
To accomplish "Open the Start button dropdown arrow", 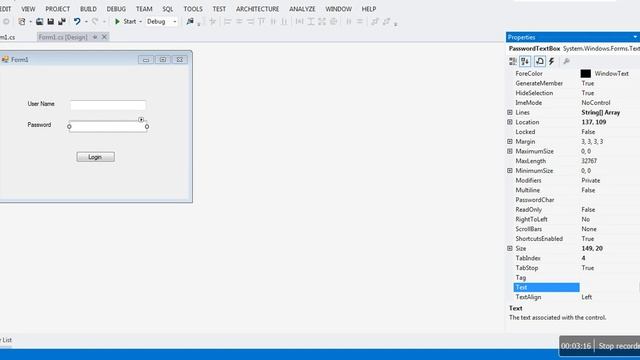I will (140, 22).
